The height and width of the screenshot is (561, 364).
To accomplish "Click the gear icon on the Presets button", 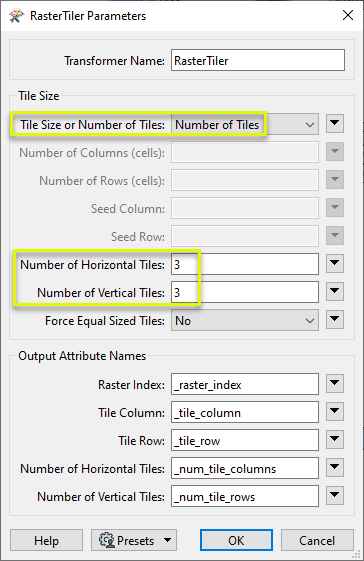I will tap(106, 540).
